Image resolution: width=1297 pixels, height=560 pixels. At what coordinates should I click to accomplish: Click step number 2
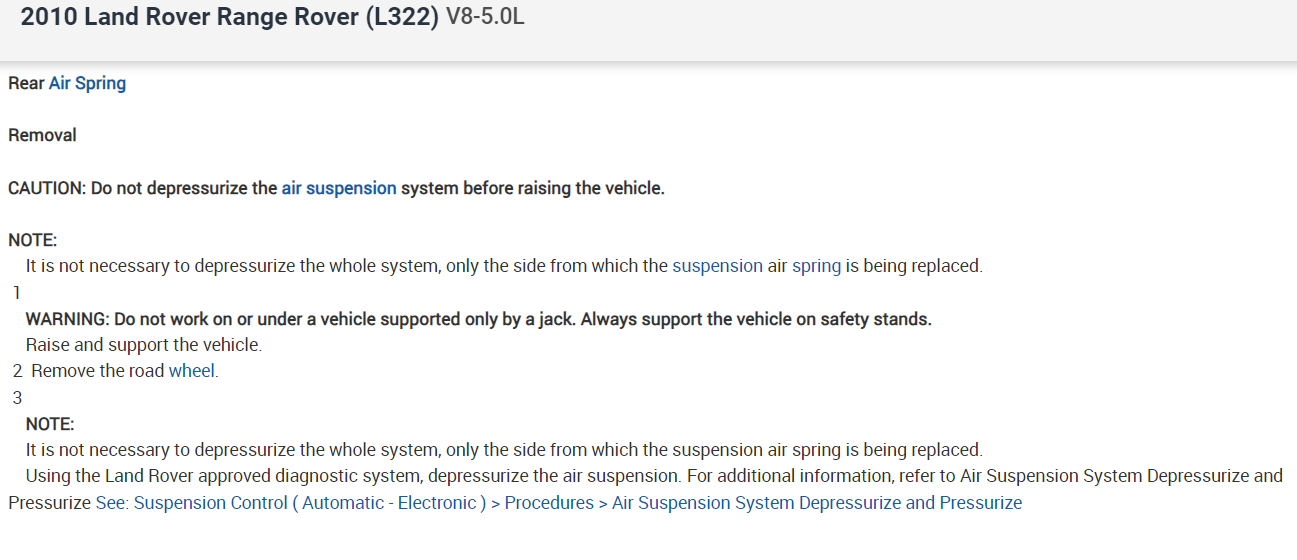pyautogui.click(x=17, y=371)
